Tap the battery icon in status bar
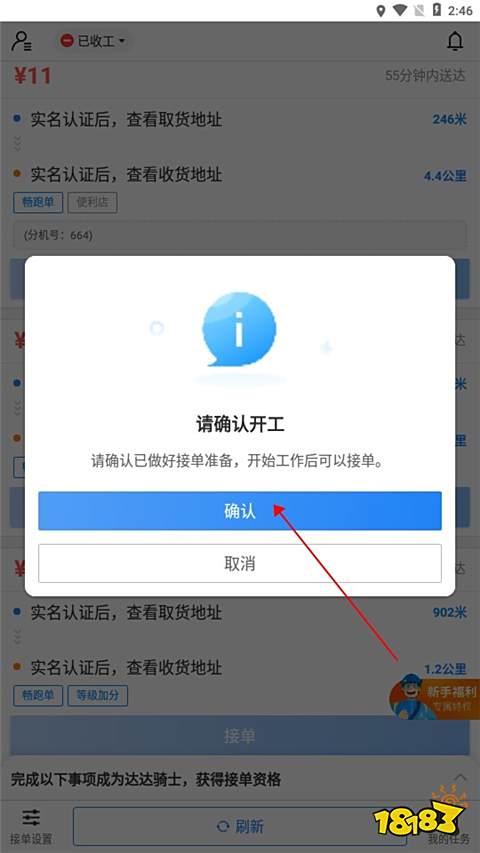480x853 pixels. pos(436,10)
